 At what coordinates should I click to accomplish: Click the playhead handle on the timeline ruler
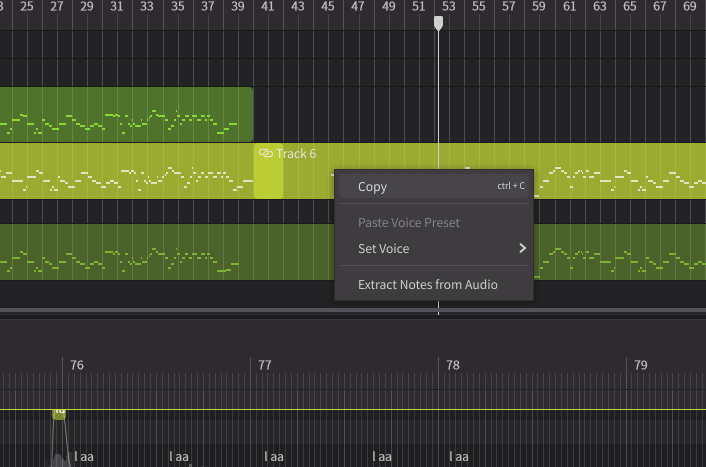tap(438, 23)
